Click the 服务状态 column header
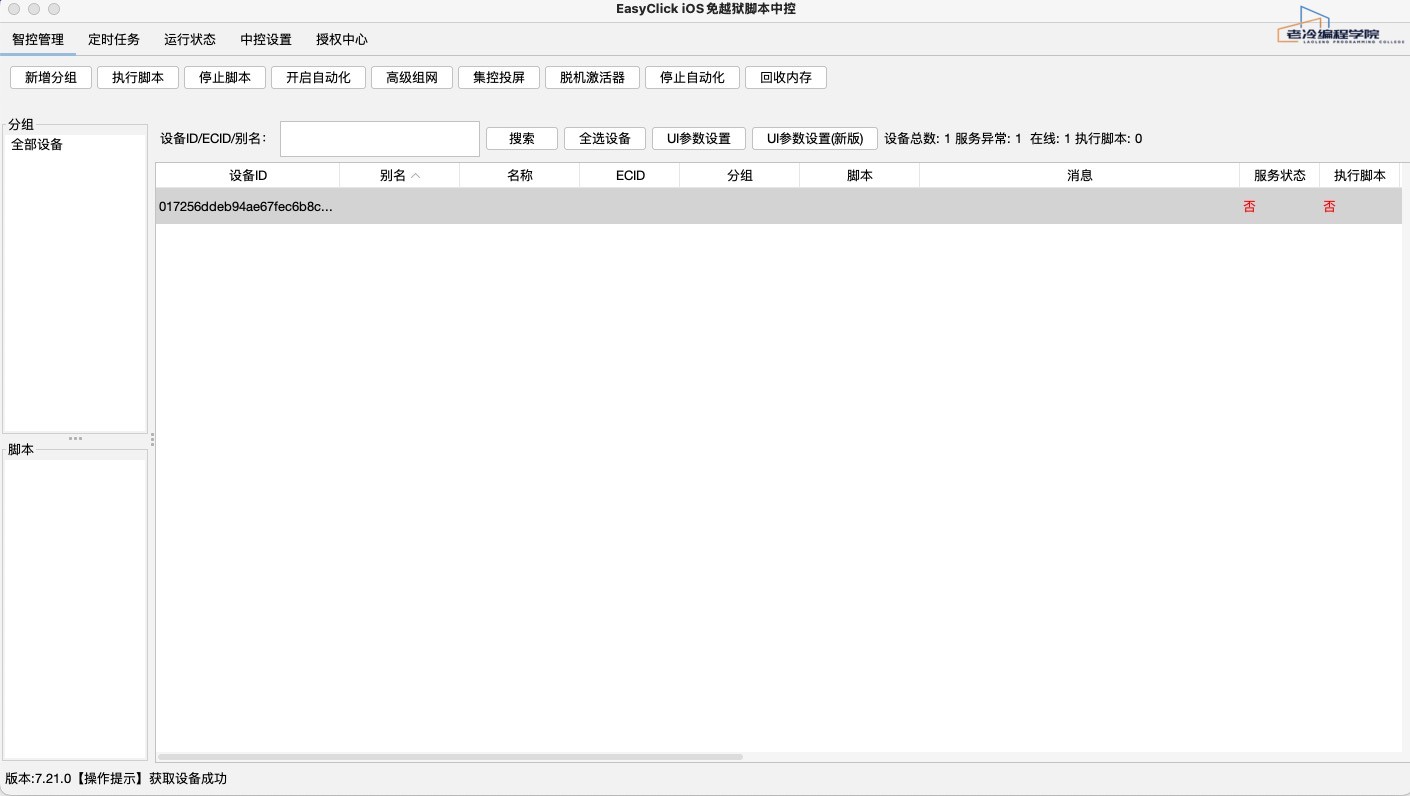 [1280, 175]
